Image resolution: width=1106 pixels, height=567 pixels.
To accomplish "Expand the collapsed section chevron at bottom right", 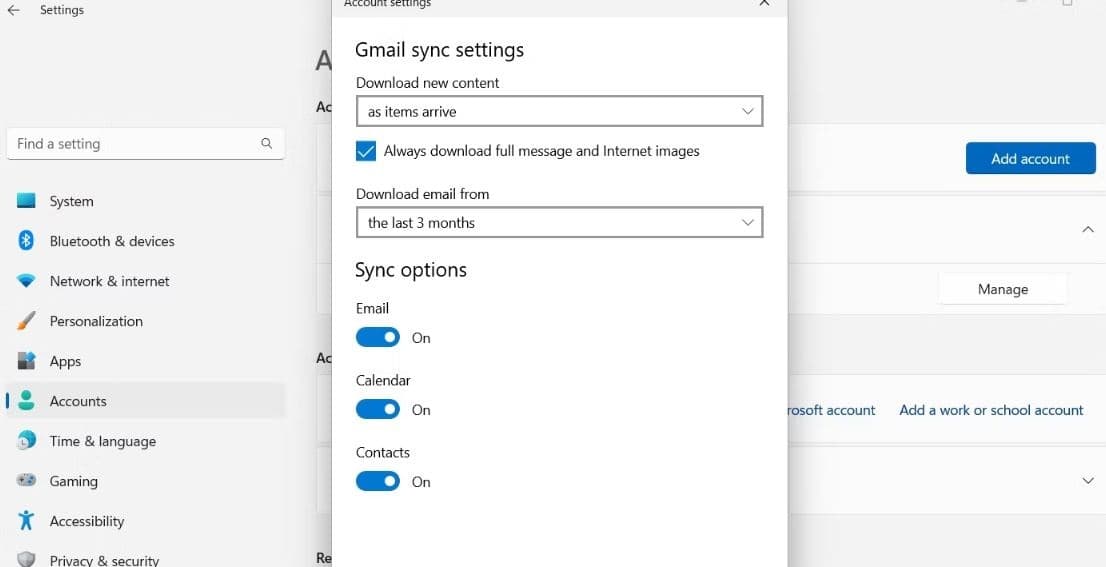I will click(x=1088, y=480).
